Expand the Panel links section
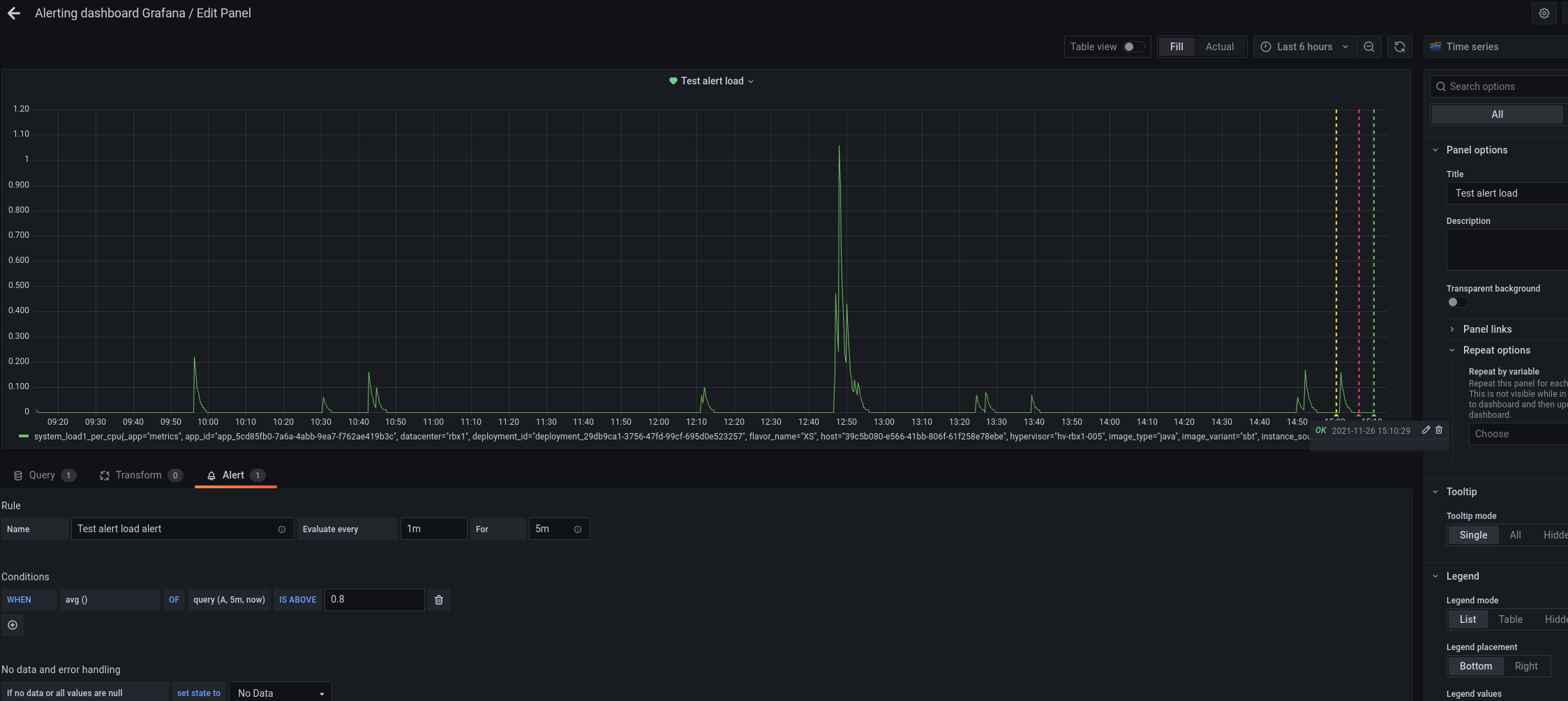Screen dimensions: 1568x701 coord(1487,329)
